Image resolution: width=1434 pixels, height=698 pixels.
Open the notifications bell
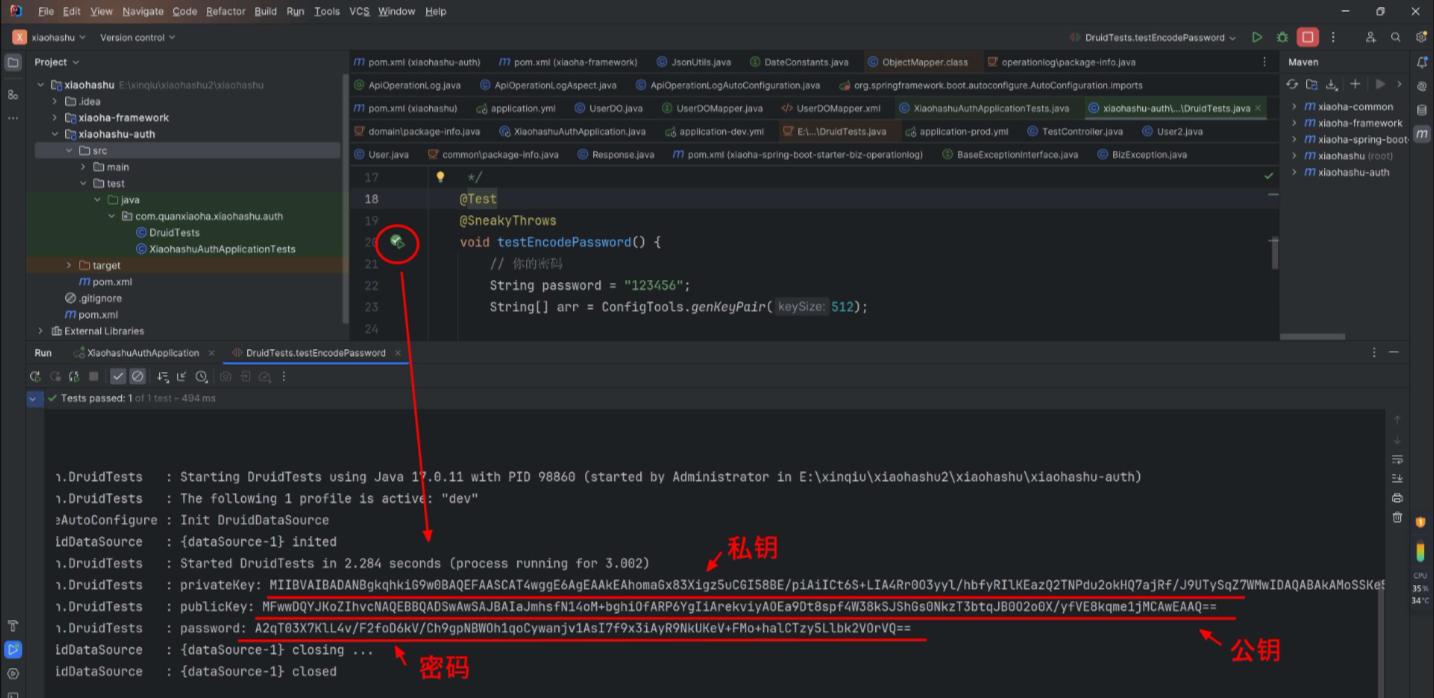pyautogui.click(x=1420, y=62)
